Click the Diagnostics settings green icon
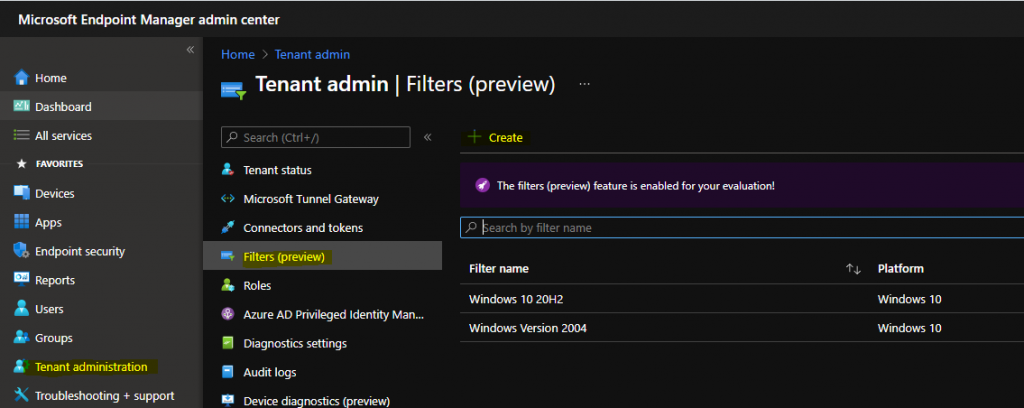 click(227, 343)
